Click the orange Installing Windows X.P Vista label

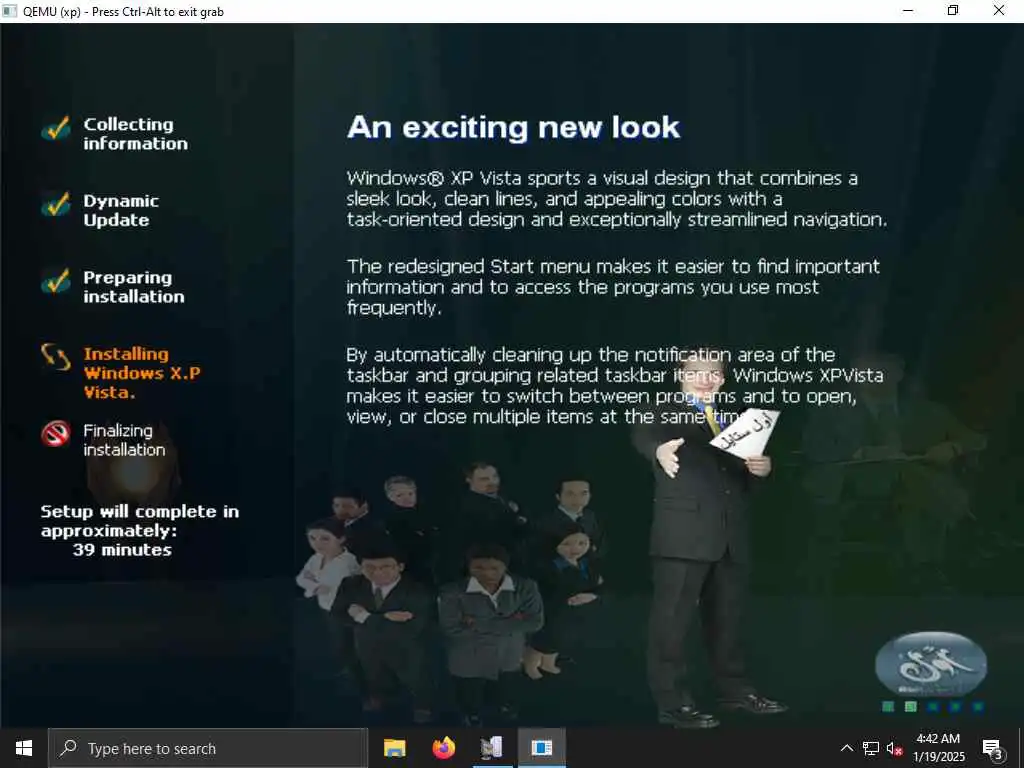pos(142,373)
